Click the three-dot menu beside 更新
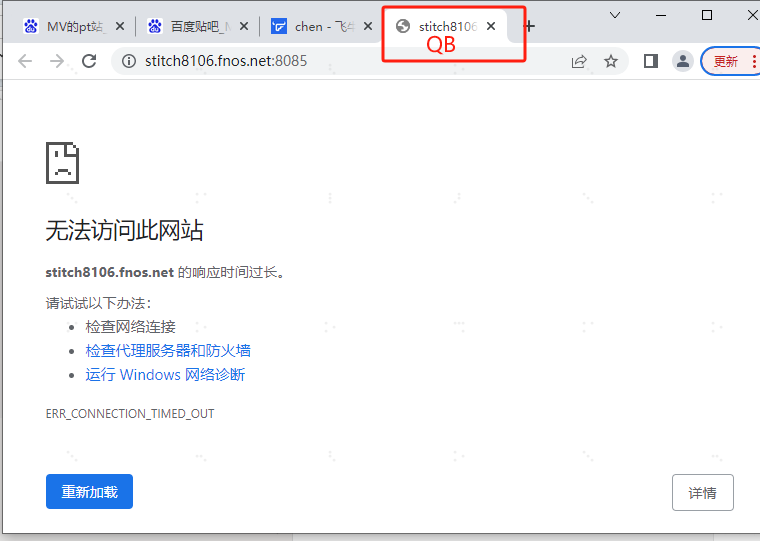This screenshot has height=541, width=760. [754, 62]
